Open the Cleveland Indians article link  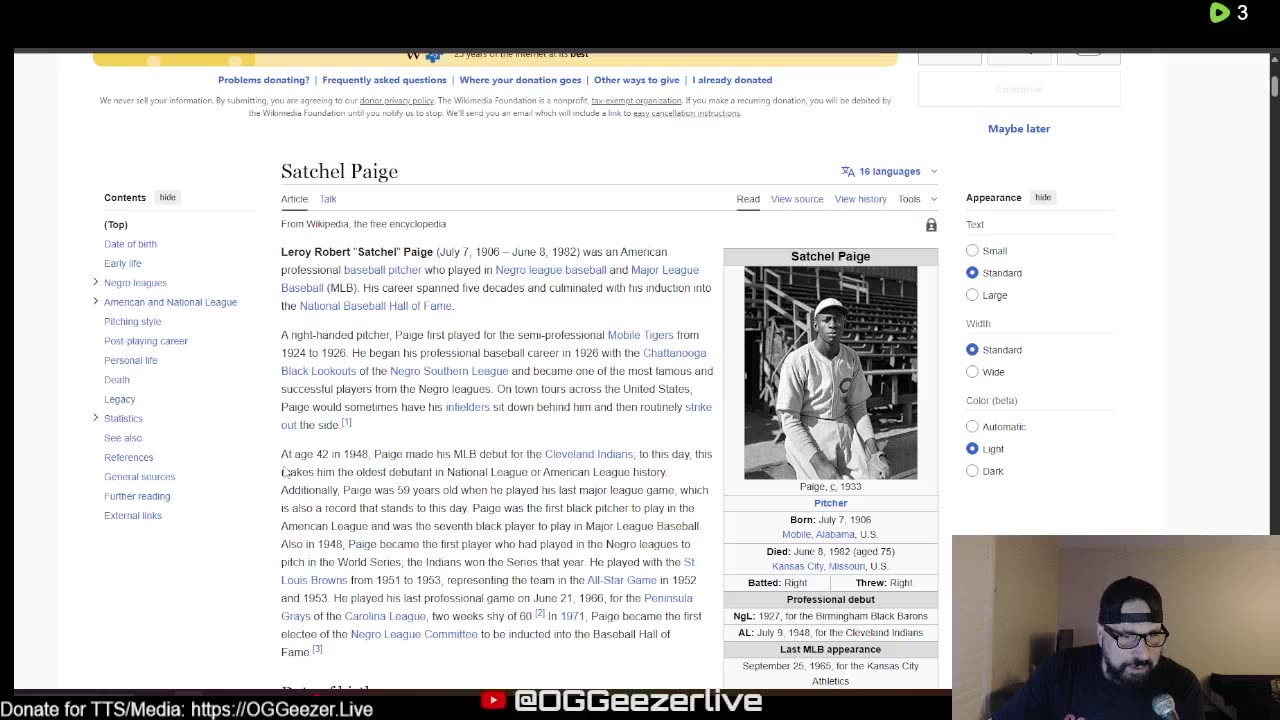click(589, 454)
